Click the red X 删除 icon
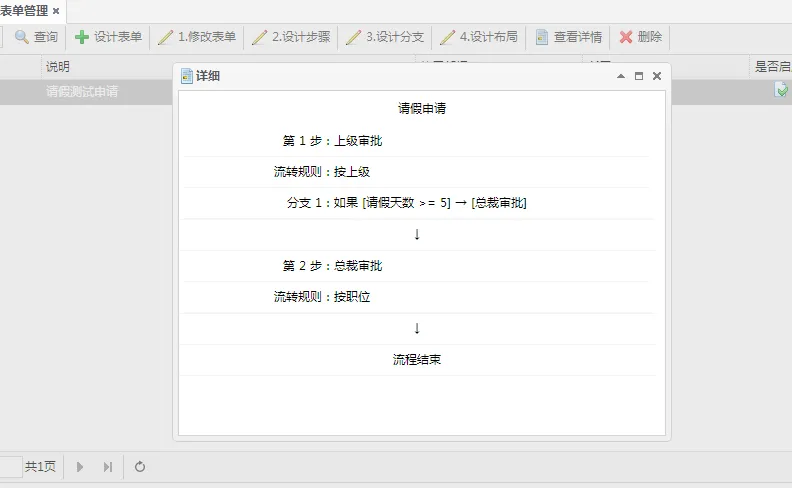792x488 pixels. [626, 37]
